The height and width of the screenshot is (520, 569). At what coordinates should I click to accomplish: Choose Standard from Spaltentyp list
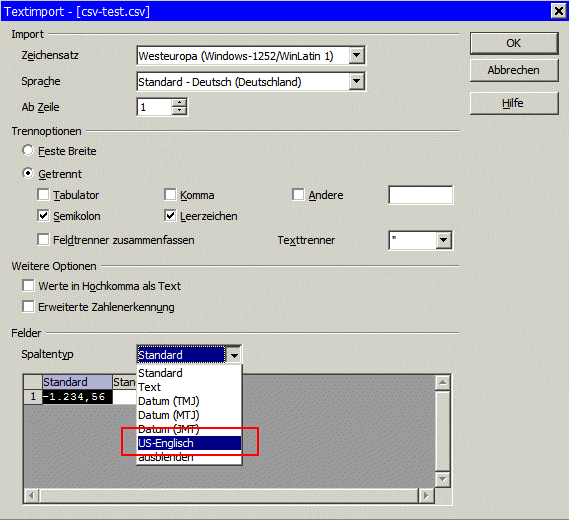(x=189, y=373)
